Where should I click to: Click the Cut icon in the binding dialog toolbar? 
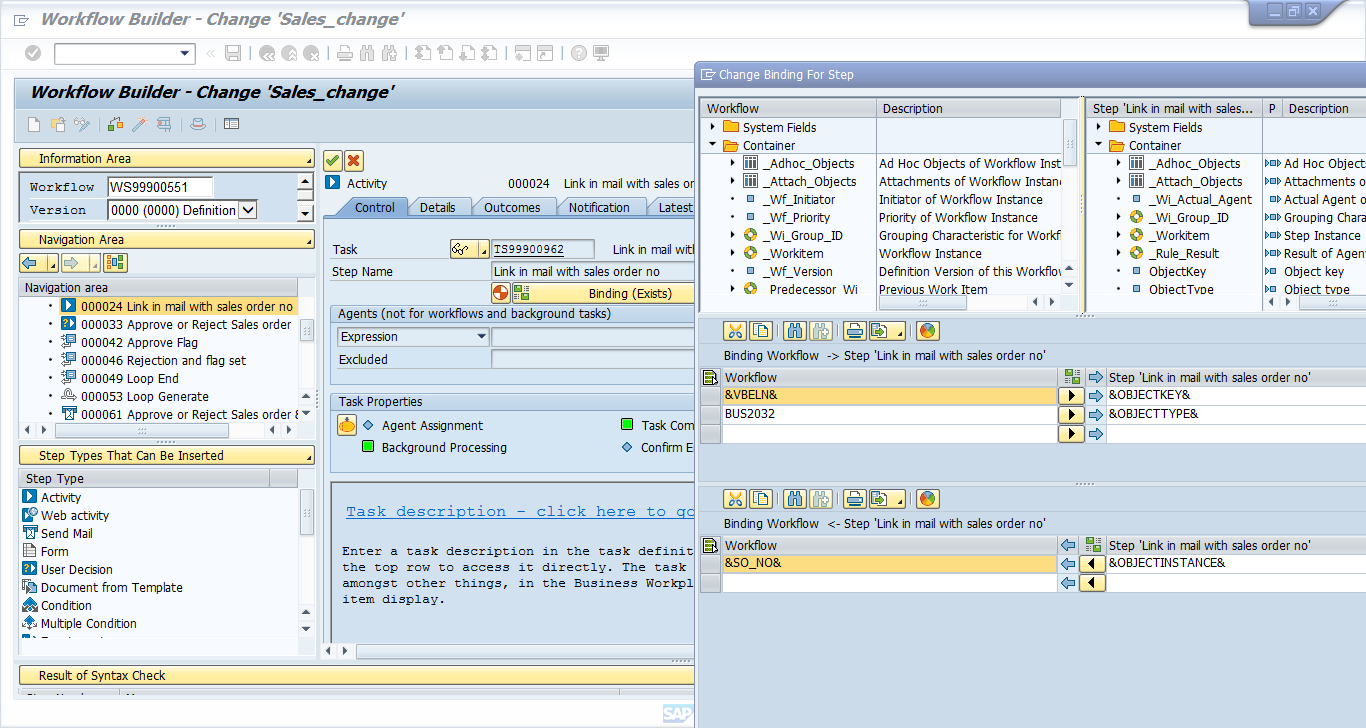(735, 331)
